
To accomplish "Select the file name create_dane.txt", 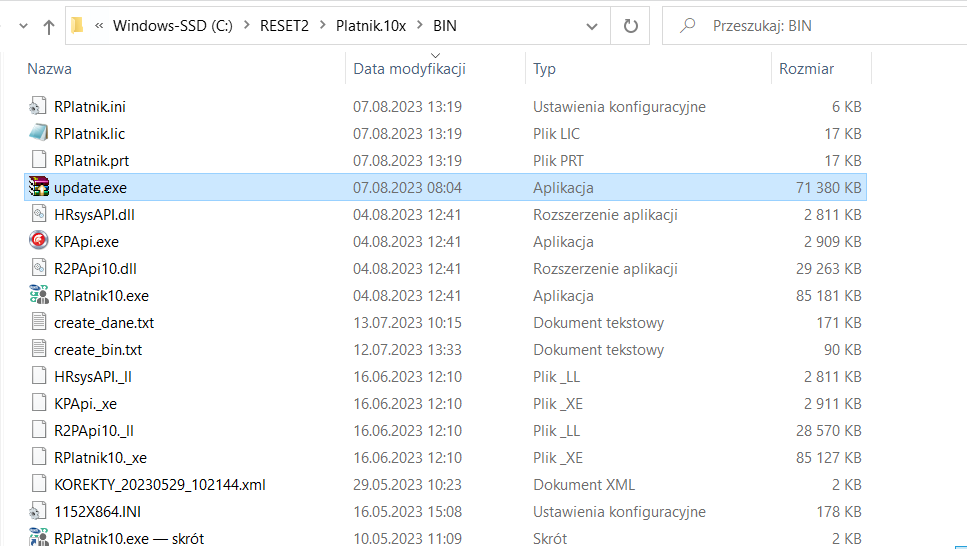I will tap(104, 323).
